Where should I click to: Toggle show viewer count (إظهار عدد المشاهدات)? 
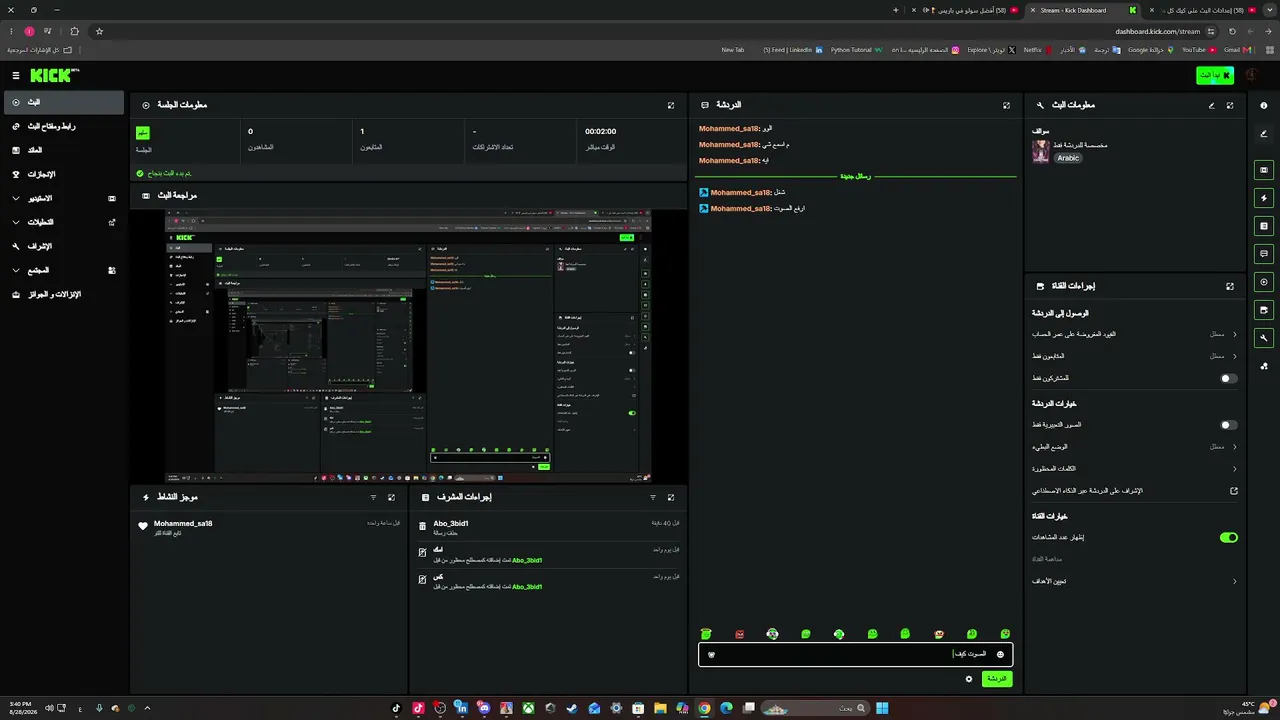1229,537
